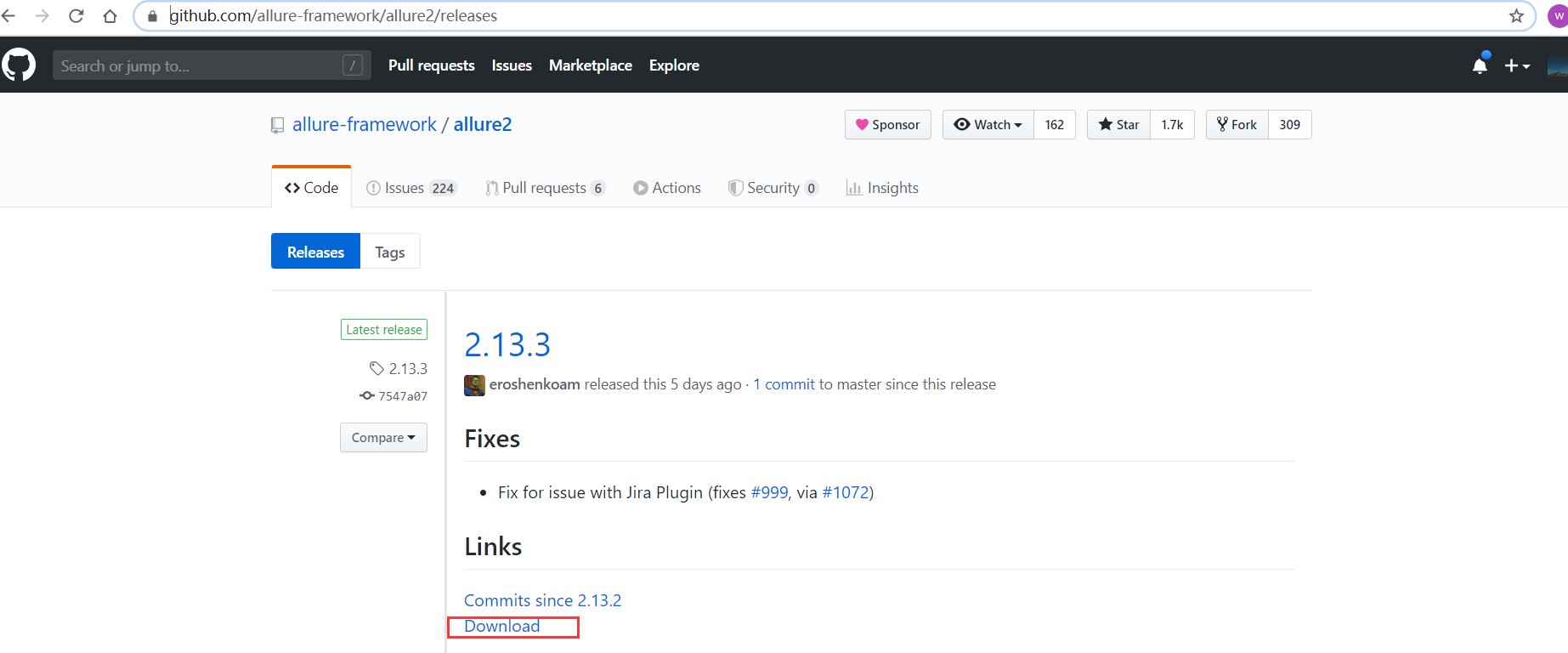Expand the Watch dropdown
Screen dimensions: 1568x653
(988, 125)
